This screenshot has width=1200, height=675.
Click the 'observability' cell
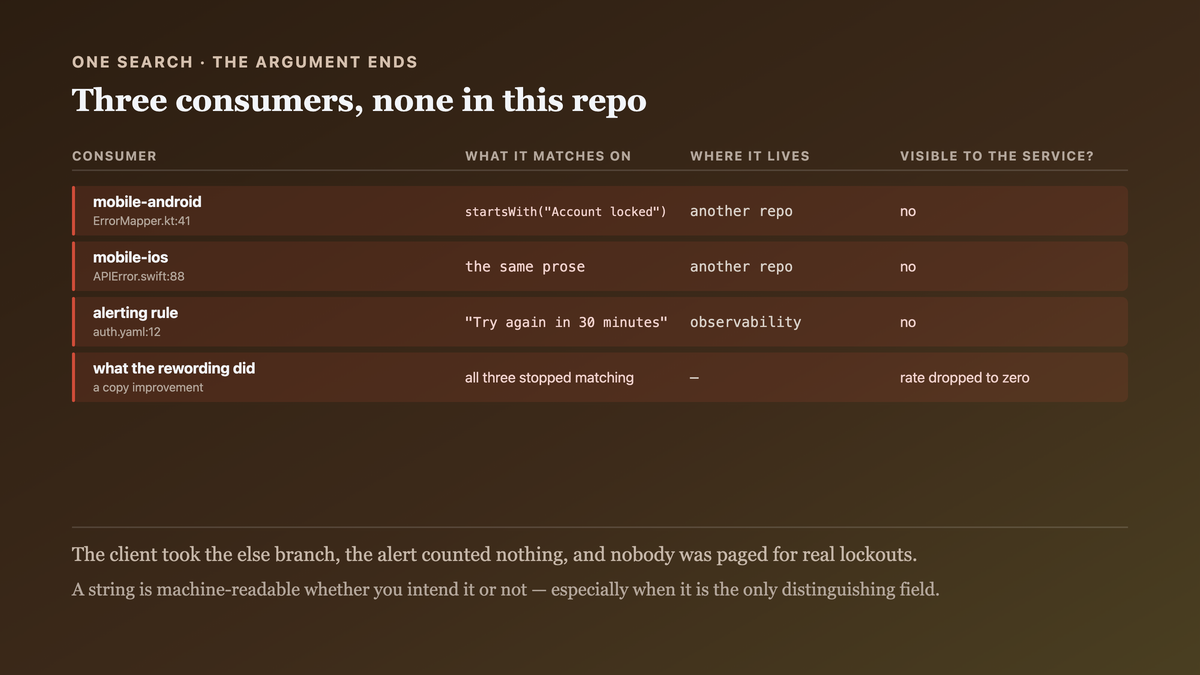pyautogui.click(x=746, y=322)
